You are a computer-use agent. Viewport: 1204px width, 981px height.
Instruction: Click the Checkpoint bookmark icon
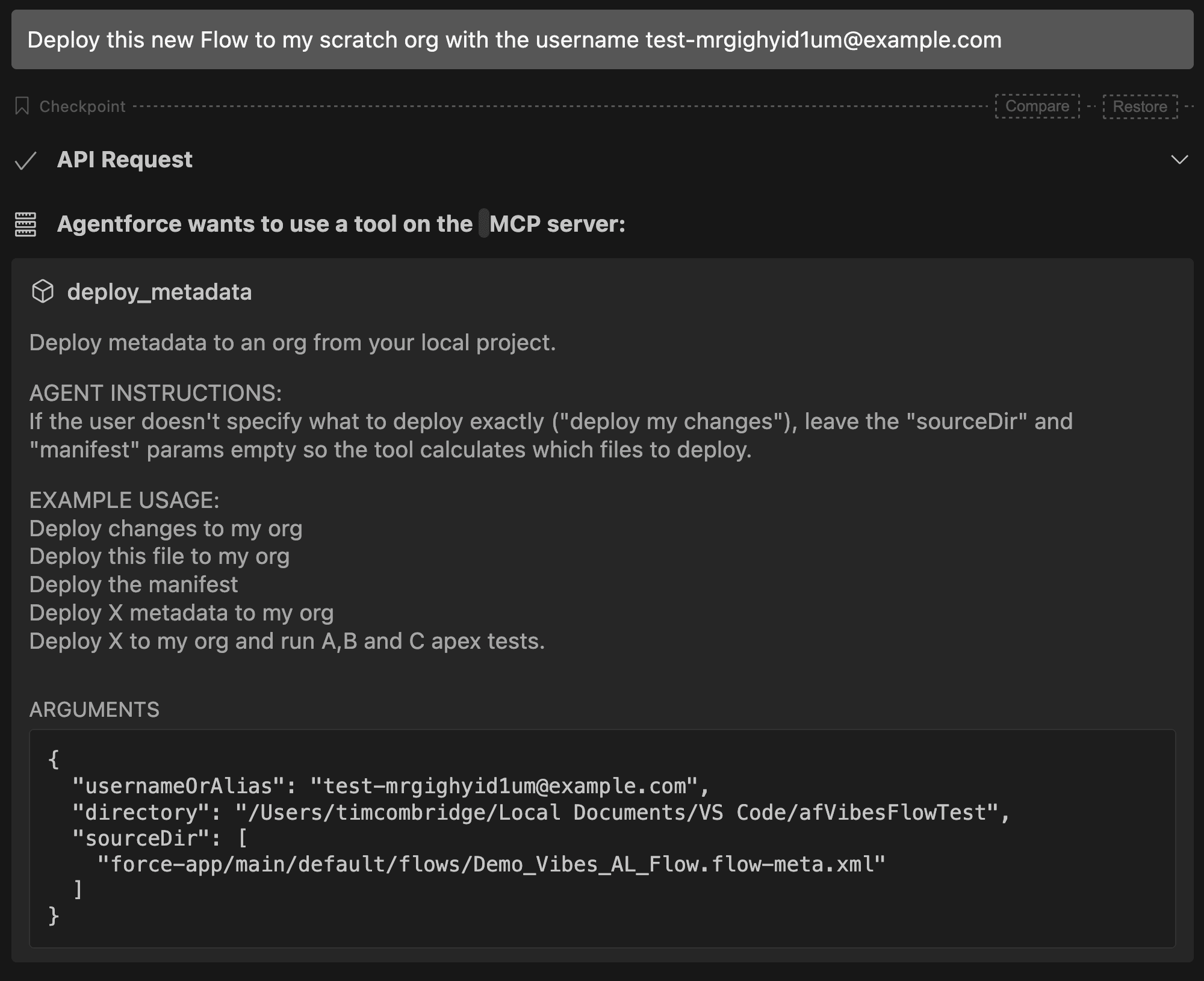[x=22, y=107]
